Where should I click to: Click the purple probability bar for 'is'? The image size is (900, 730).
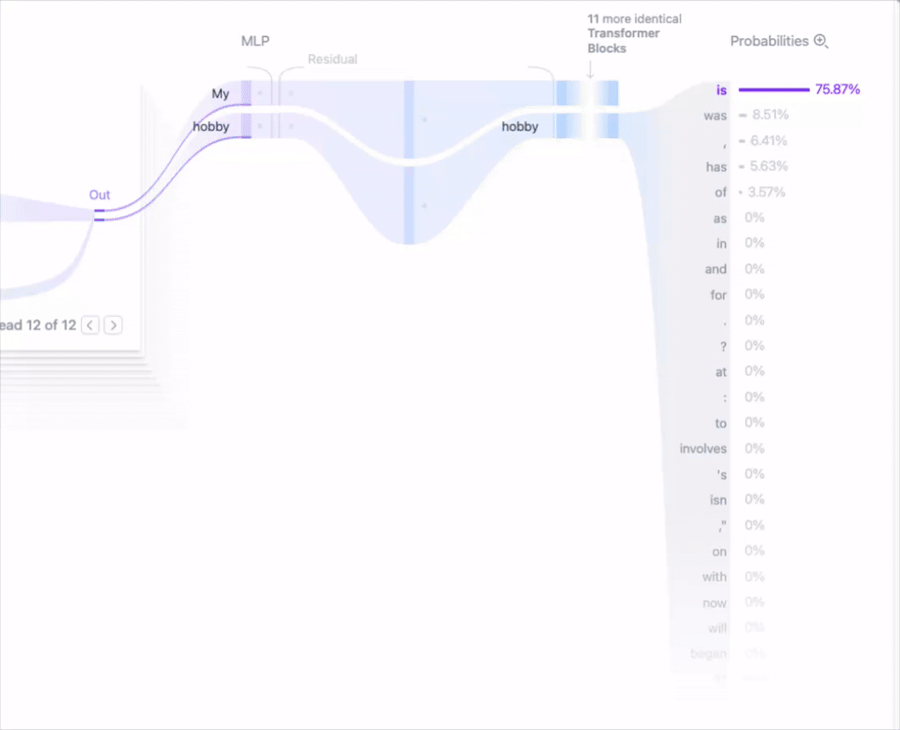(x=774, y=90)
